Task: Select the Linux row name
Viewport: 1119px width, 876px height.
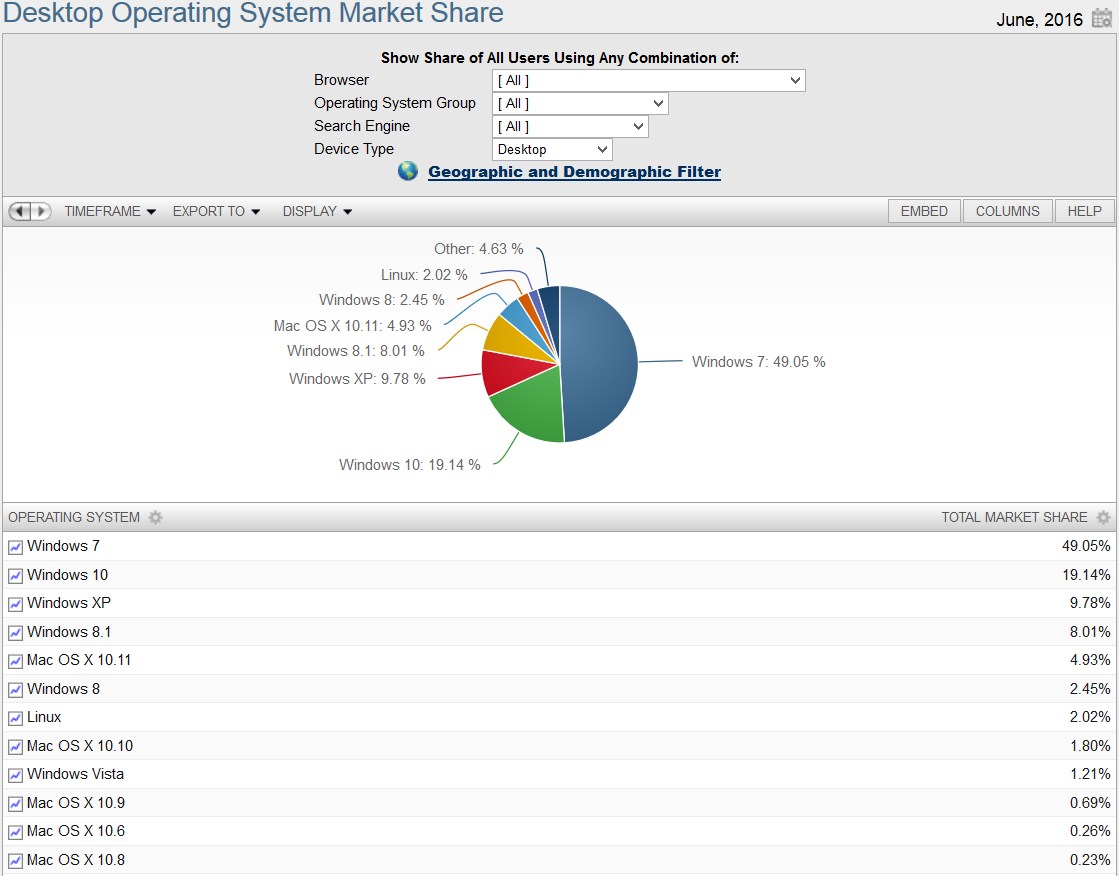Action: (44, 718)
